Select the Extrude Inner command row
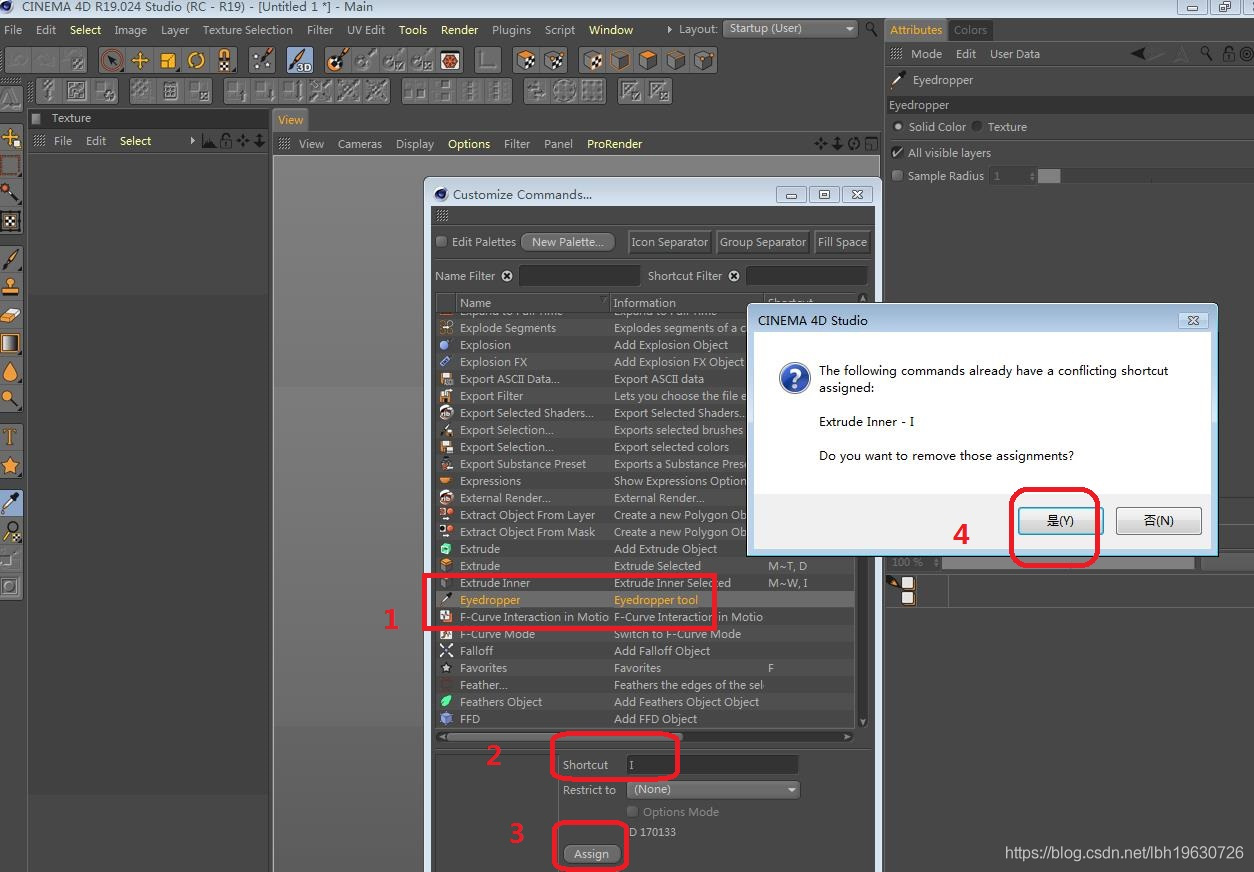The width and height of the screenshot is (1254, 872). (x=646, y=583)
